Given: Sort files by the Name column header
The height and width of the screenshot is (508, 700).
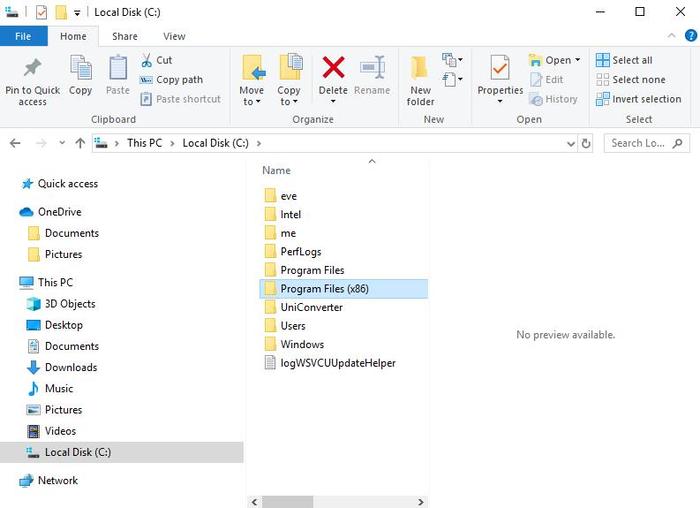Looking at the screenshot, I should tap(276, 171).
